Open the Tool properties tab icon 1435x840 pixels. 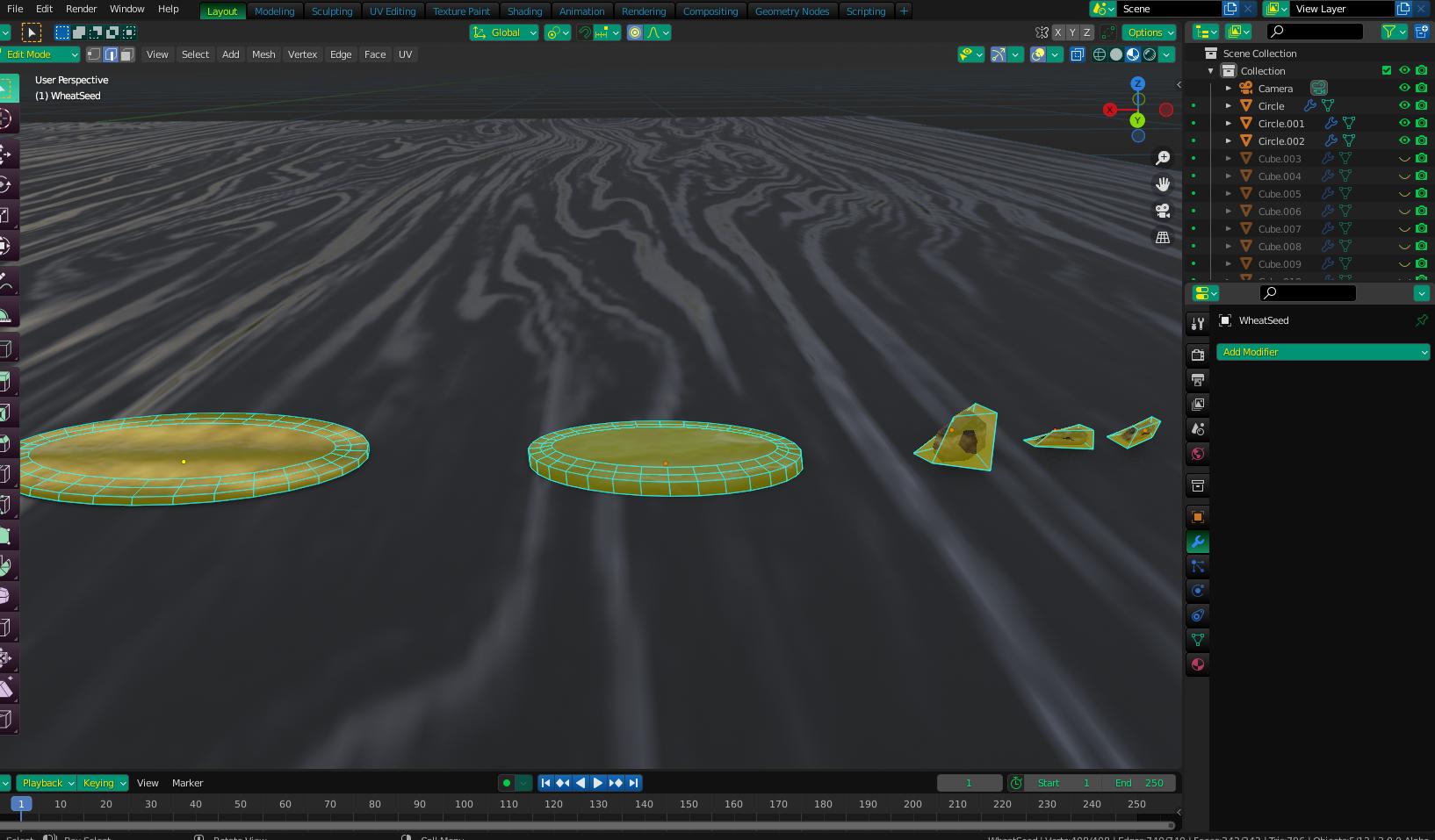point(1197,324)
